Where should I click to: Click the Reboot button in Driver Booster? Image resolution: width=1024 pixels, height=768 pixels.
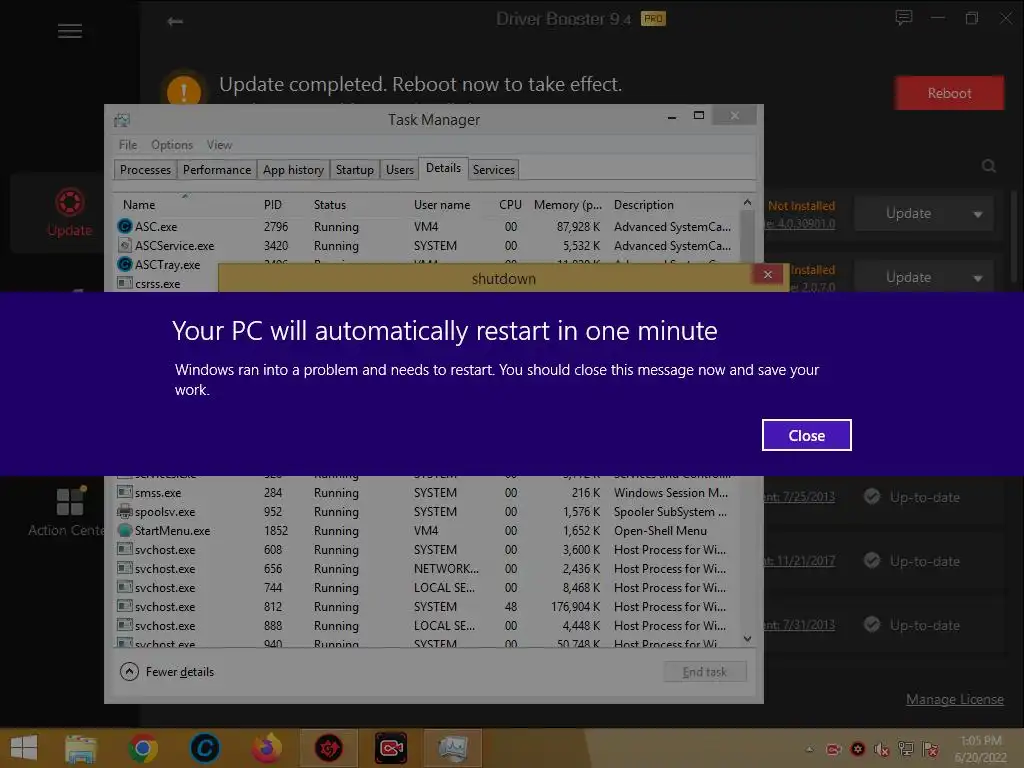(950, 93)
